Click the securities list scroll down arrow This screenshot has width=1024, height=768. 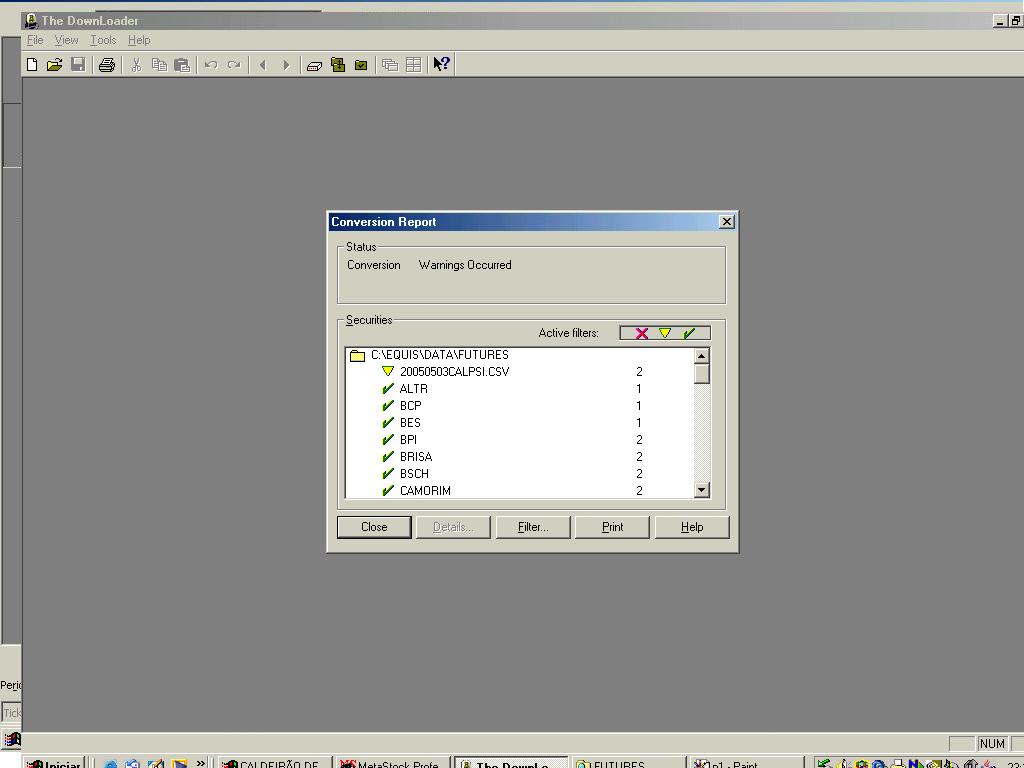[702, 490]
